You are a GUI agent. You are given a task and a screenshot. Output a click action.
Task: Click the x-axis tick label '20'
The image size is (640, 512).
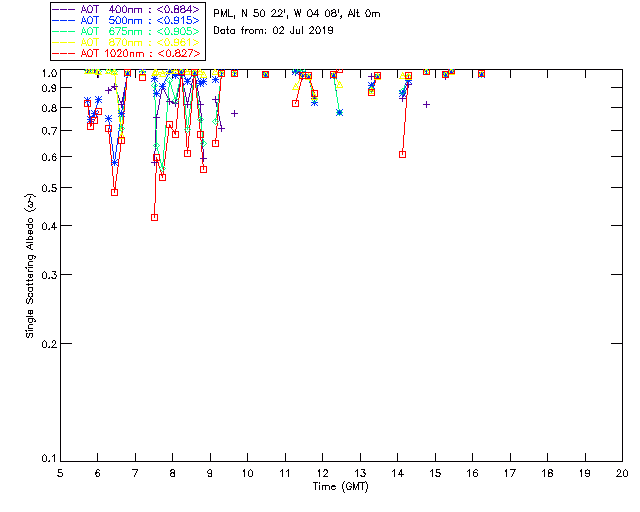tap(622, 473)
